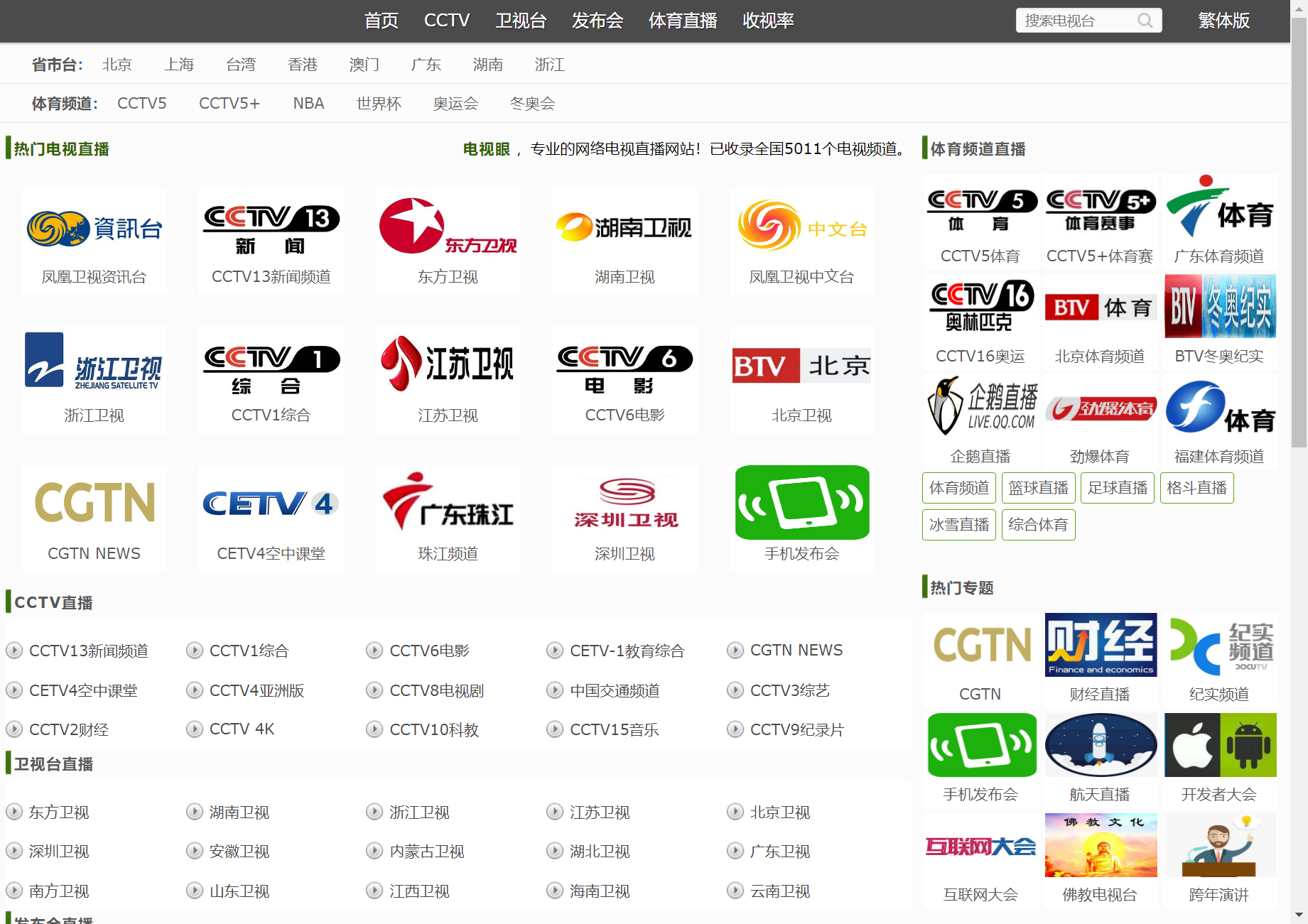Click the page's vertical scrollbar thumb

pos(1299,231)
